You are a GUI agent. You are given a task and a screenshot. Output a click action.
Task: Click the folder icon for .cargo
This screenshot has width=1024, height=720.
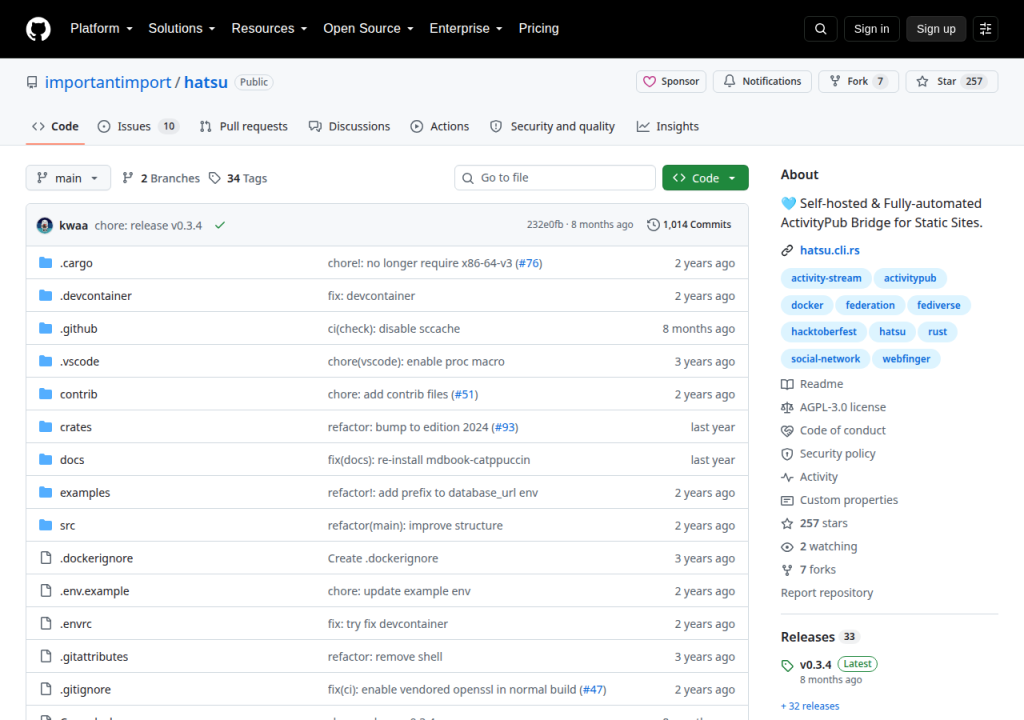pyautogui.click(x=46, y=263)
